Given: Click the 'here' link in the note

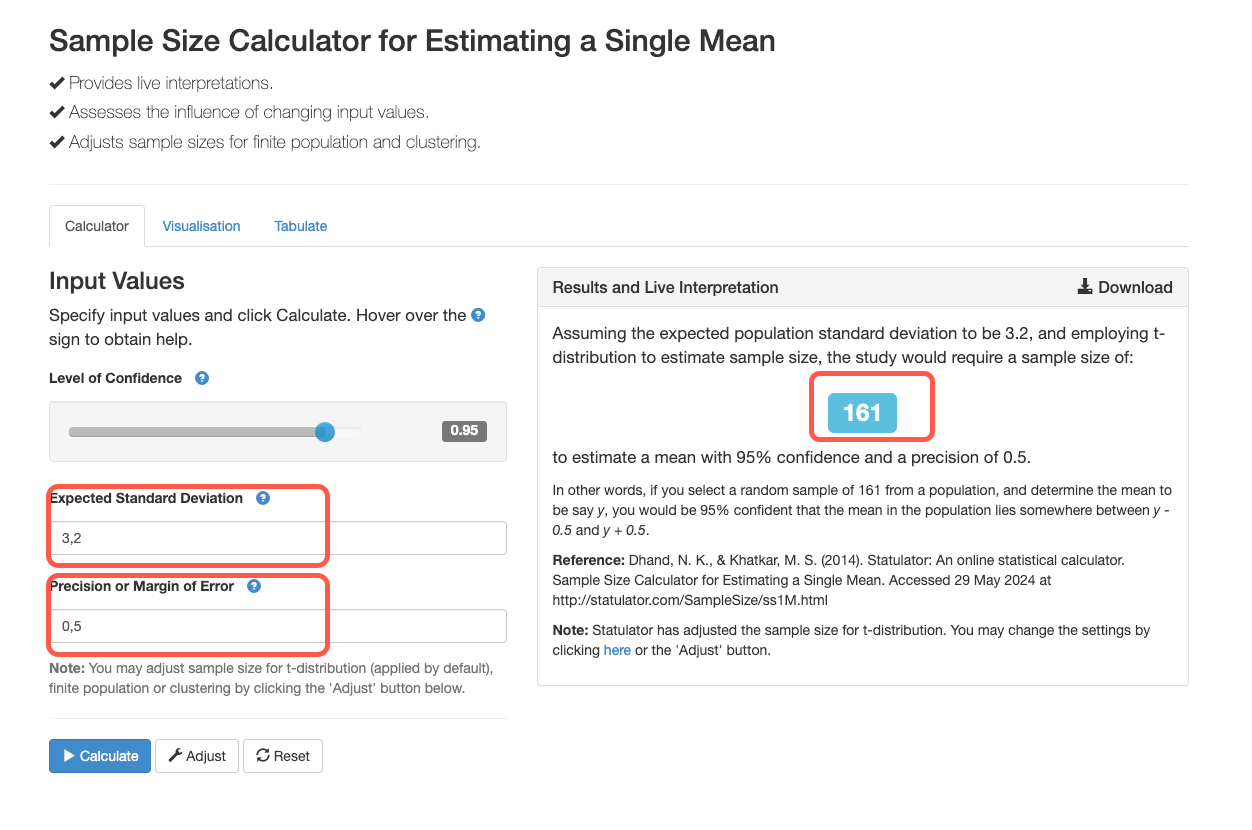Looking at the screenshot, I should click(x=617, y=650).
